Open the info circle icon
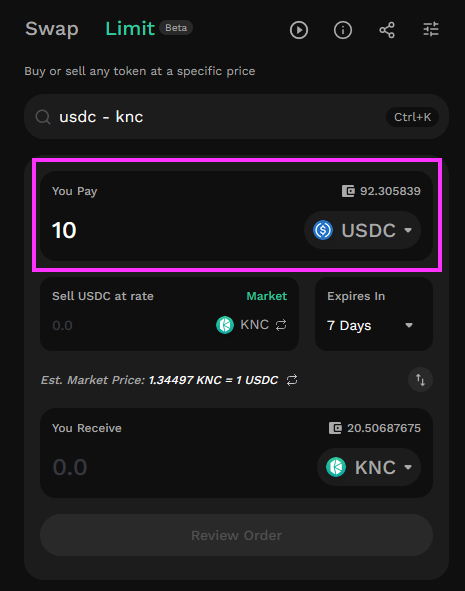465x591 pixels. 343,30
